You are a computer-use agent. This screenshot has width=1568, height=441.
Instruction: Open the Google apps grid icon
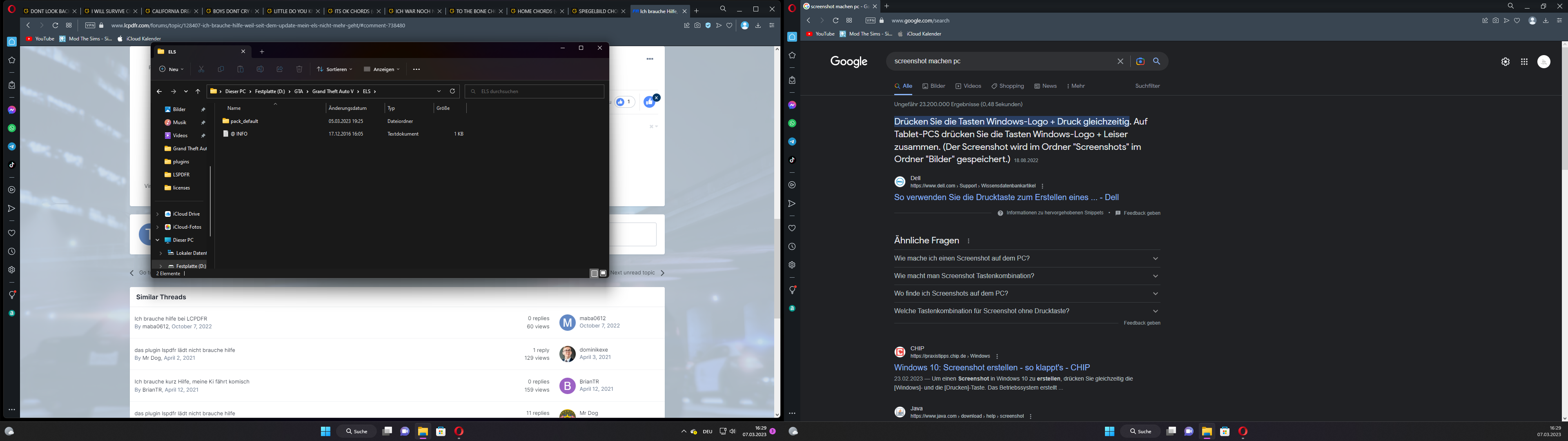click(x=1524, y=62)
